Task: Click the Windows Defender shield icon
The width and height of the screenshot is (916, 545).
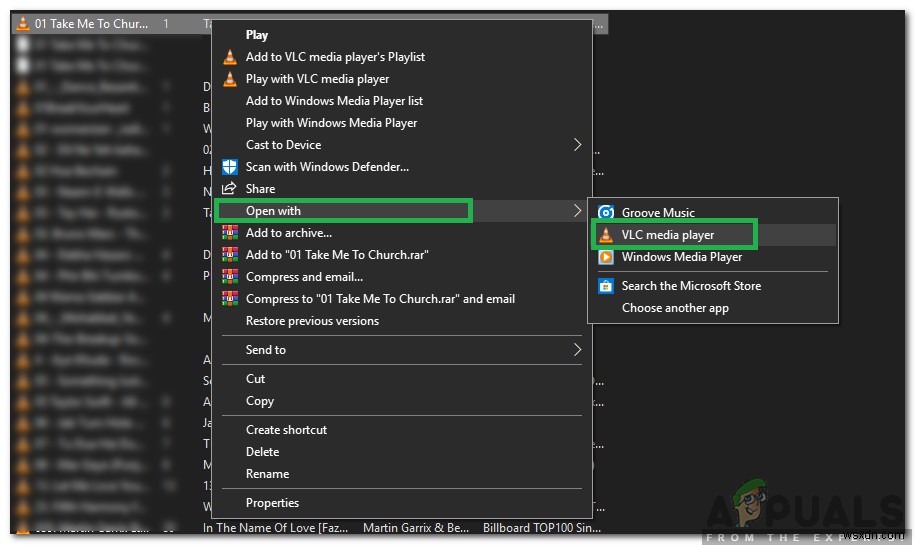Action: click(x=230, y=166)
